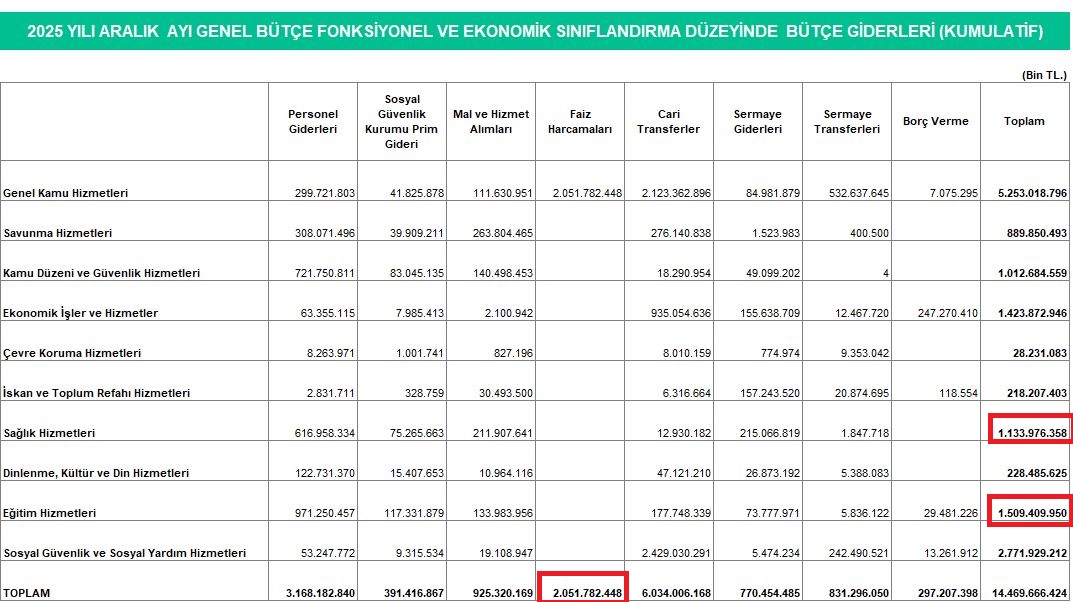Select the "Genel Kamu Hizmetleri" row label
1073x602 pixels.
pos(66,193)
